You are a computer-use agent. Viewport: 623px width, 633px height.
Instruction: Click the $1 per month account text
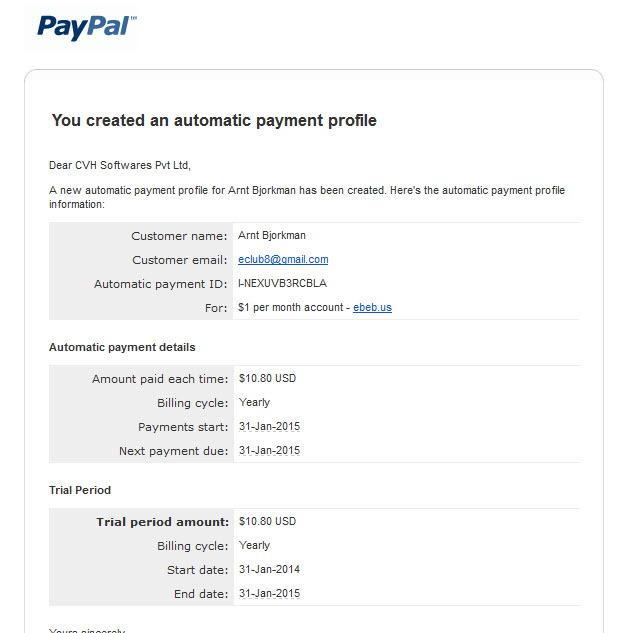(x=290, y=307)
